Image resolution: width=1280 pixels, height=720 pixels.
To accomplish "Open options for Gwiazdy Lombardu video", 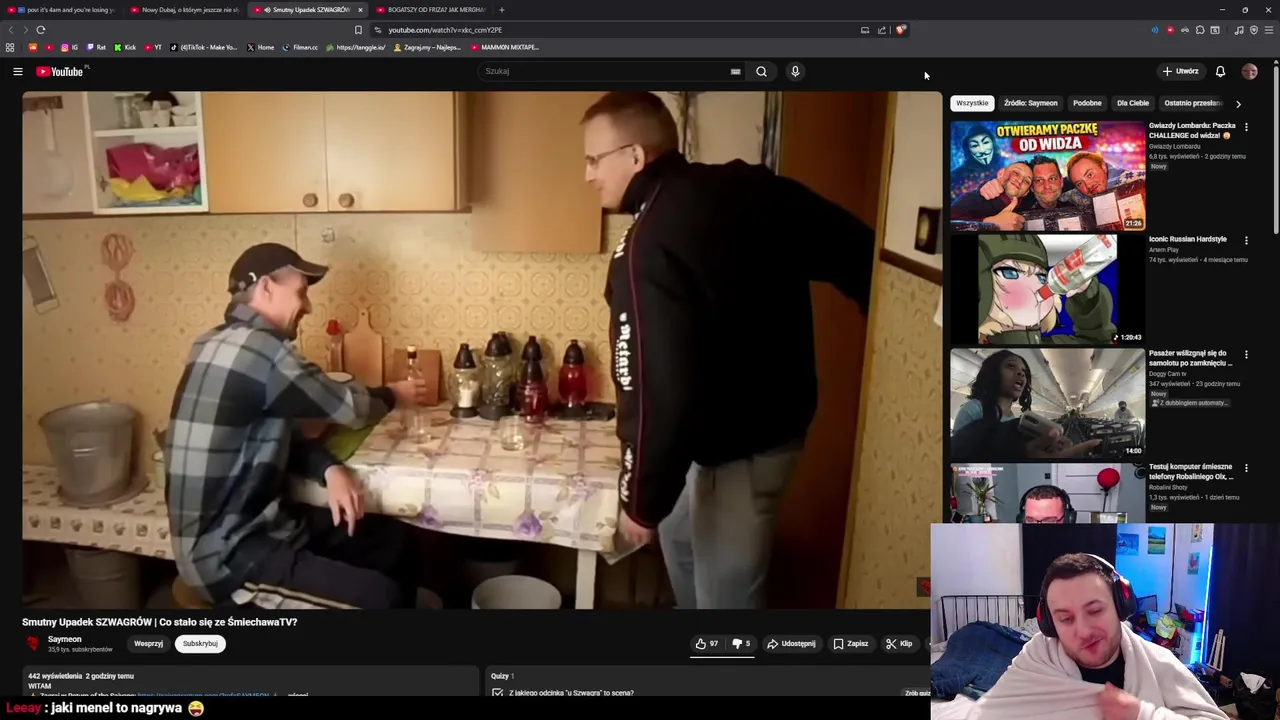I will point(1246,127).
